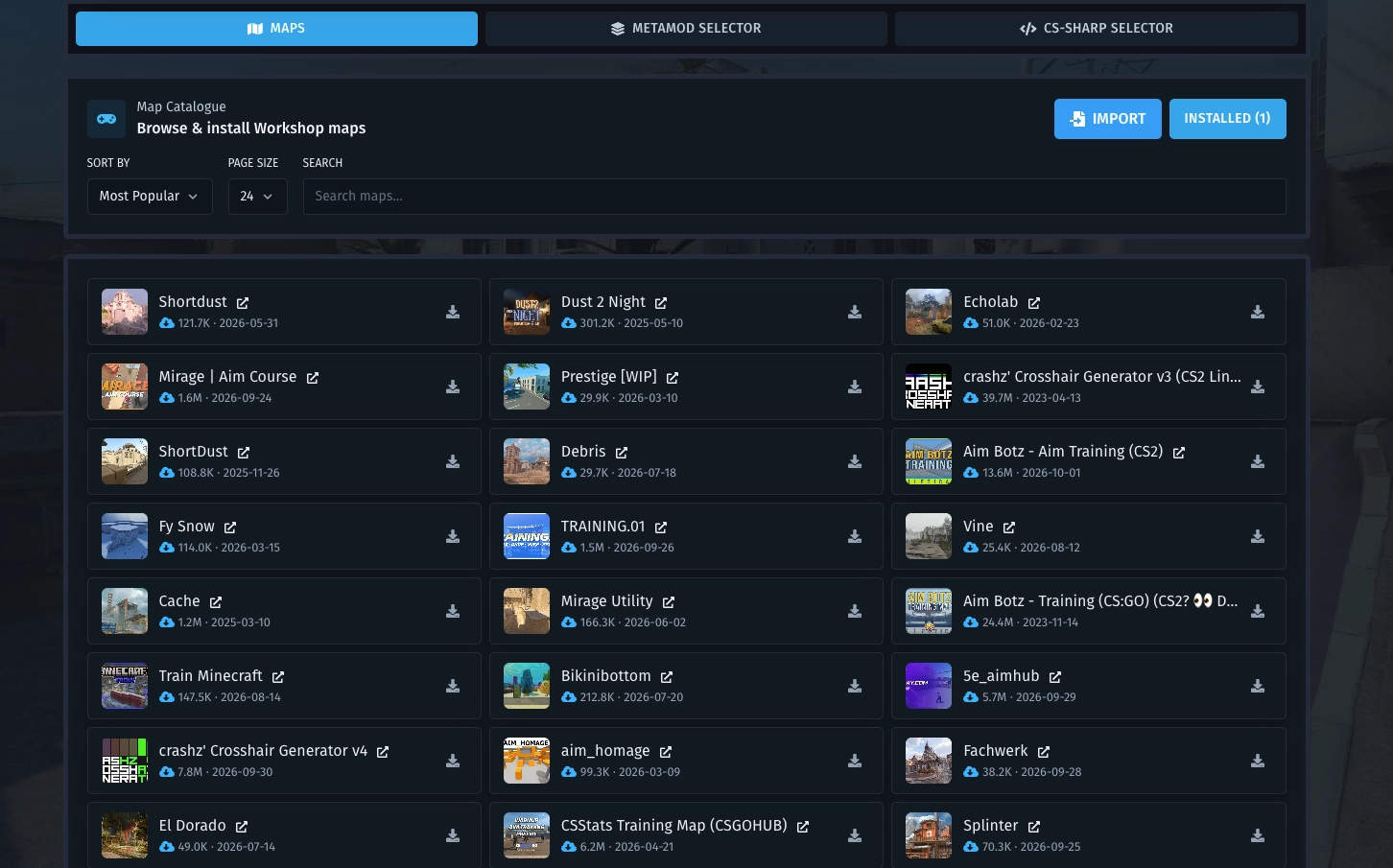Open Prestige [WIP] workshop page external link

tap(673, 378)
